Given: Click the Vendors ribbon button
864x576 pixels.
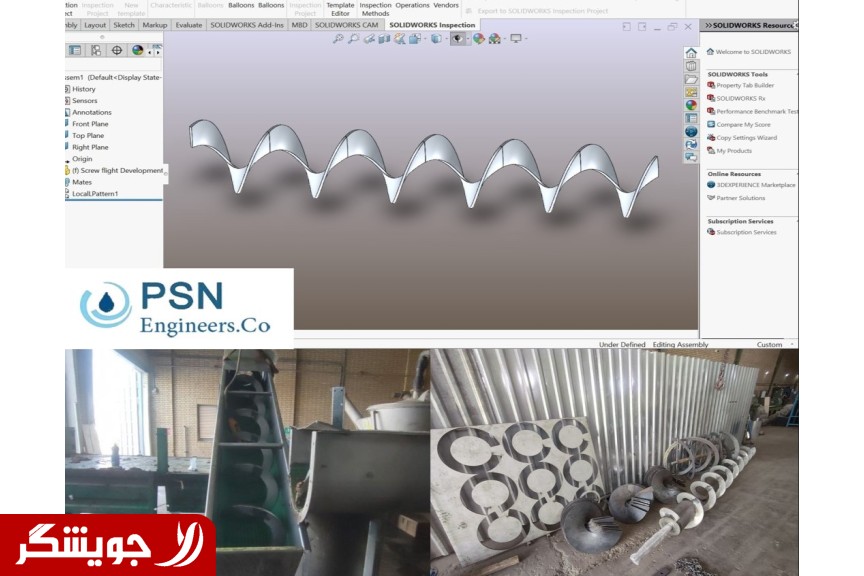Looking at the screenshot, I should [x=446, y=6].
